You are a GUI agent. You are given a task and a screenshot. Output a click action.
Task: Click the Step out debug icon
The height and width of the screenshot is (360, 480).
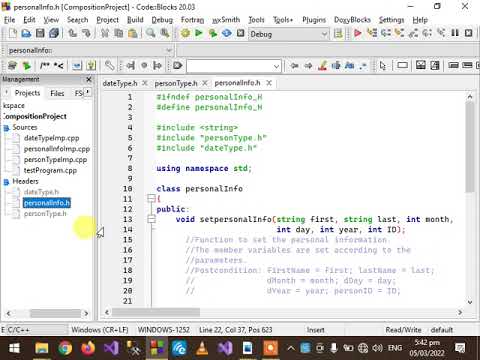point(413,33)
